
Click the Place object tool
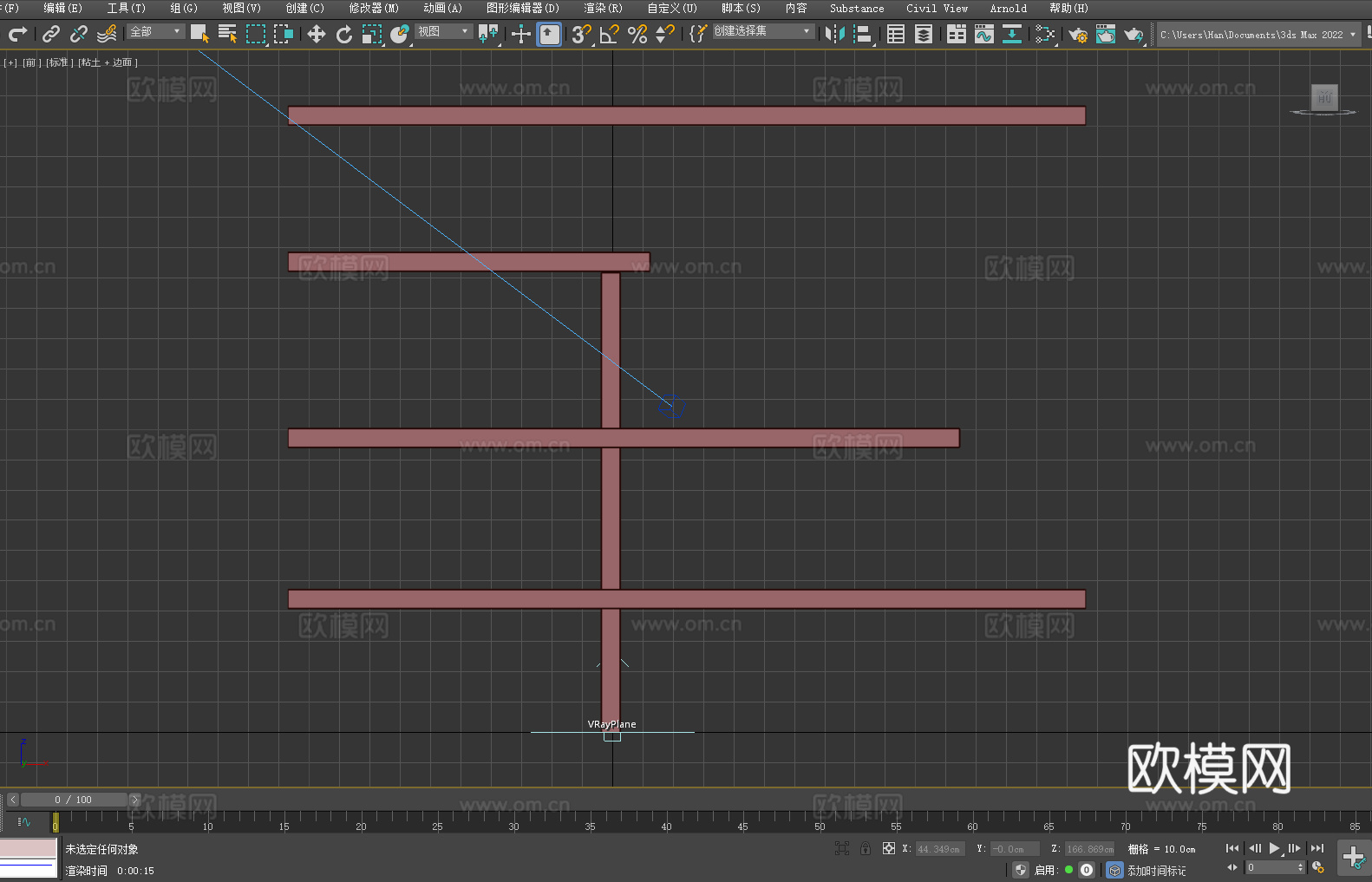(x=400, y=34)
